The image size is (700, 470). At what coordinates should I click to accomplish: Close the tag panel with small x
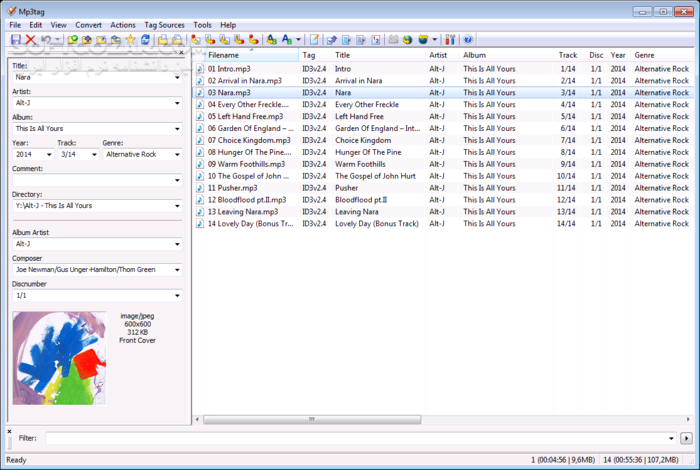[181, 53]
